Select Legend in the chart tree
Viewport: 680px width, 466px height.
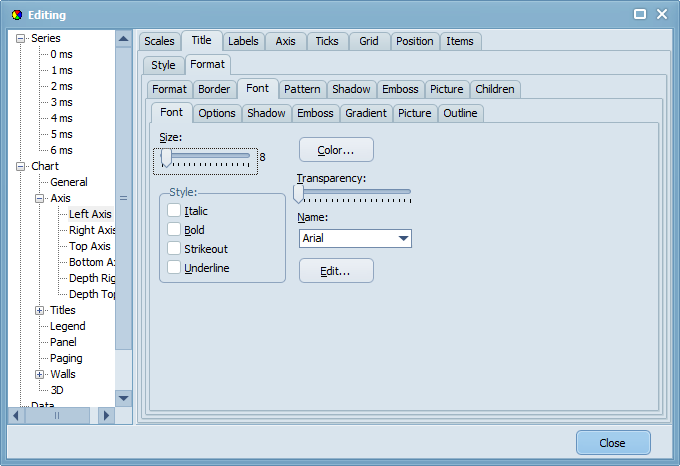coord(67,326)
